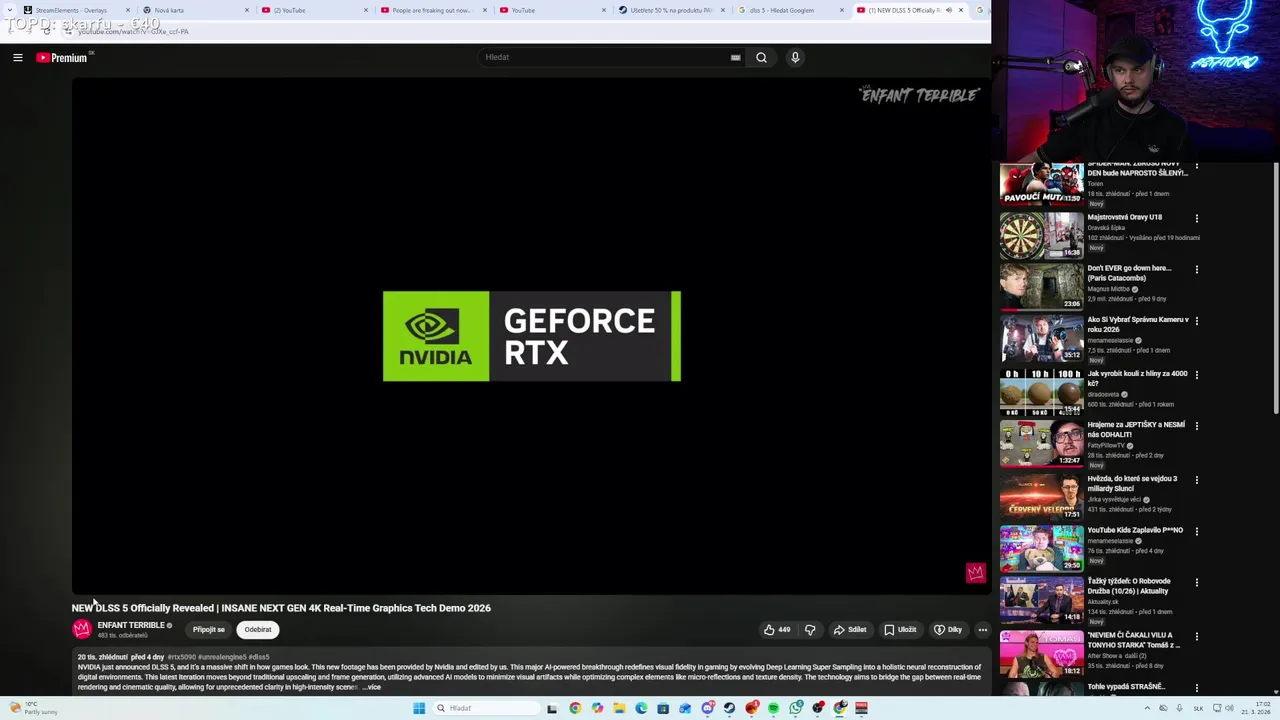1280x720 pixels.
Task: Open the Hrajeme za JEPTIŠKY video thumbnail
Action: coord(1041,443)
